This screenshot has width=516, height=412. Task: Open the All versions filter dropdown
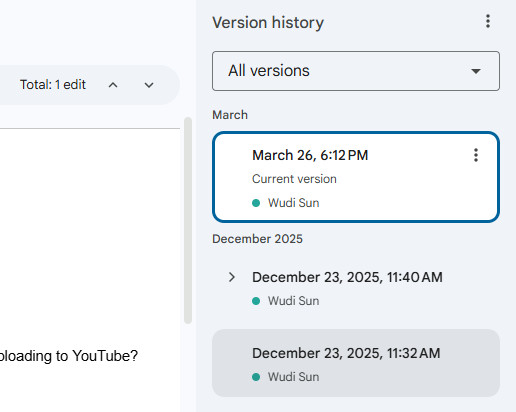click(x=356, y=71)
